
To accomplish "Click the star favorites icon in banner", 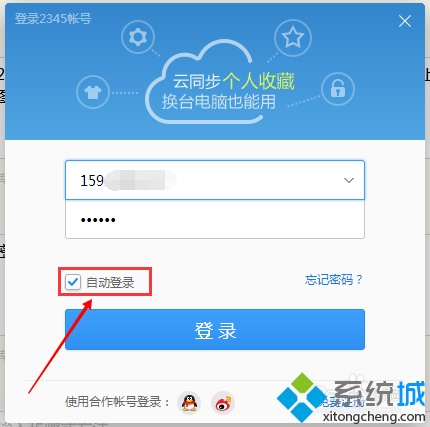I will coord(293,37).
